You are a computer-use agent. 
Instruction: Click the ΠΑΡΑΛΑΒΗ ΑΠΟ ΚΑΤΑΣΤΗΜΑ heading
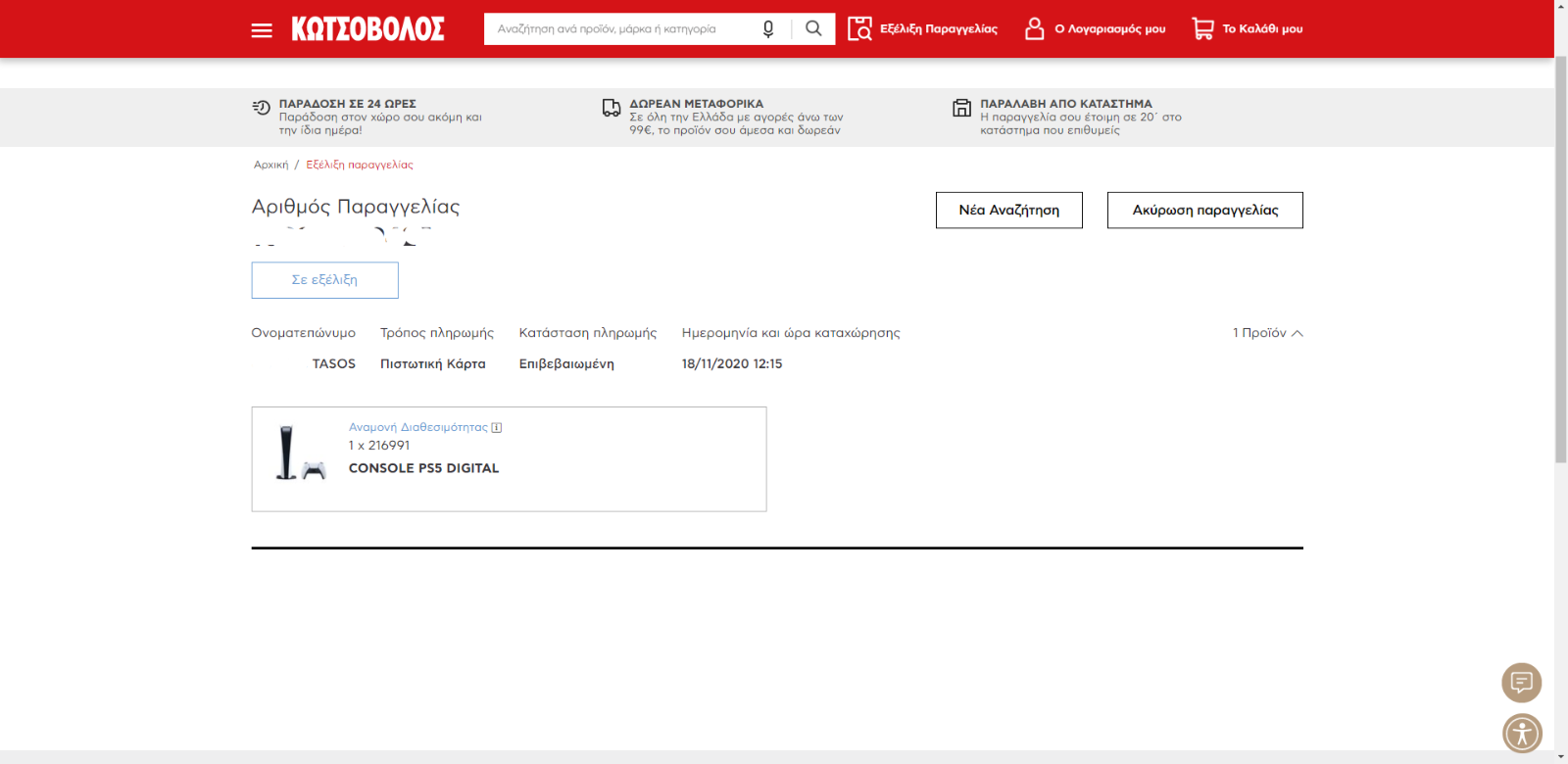click(x=1066, y=104)
